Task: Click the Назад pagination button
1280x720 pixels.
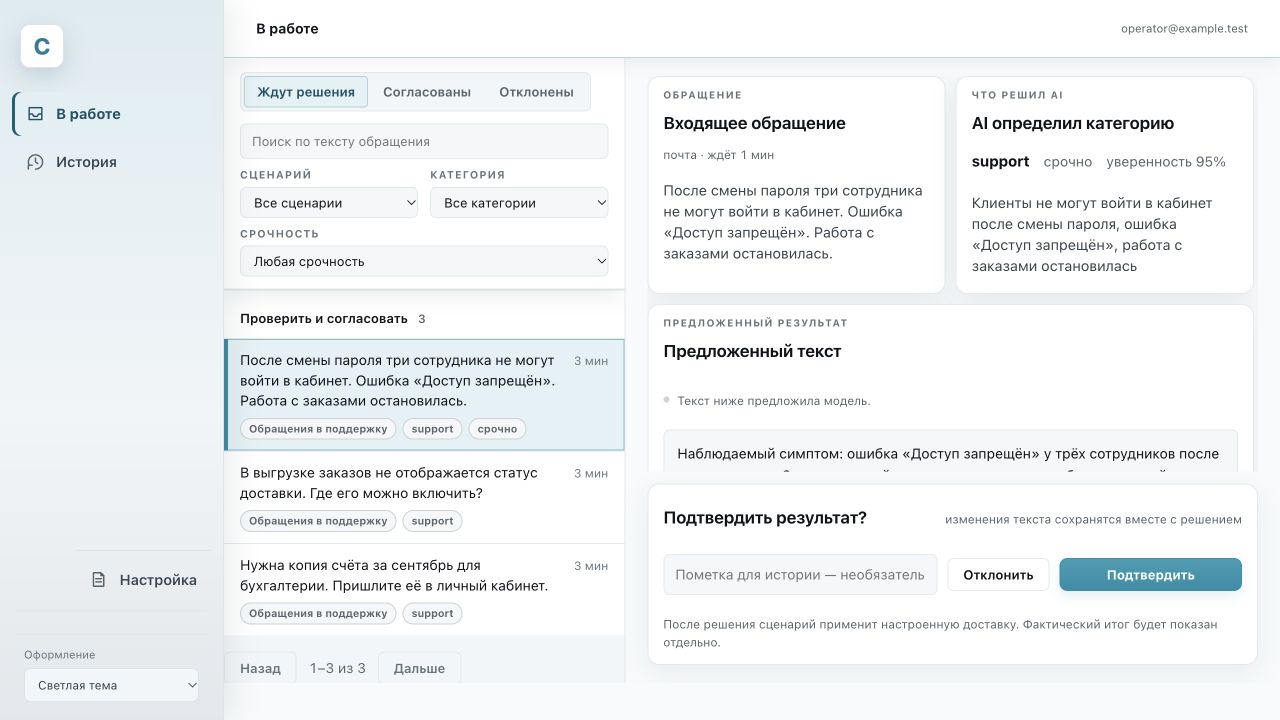Action: [x=260, y=668]
